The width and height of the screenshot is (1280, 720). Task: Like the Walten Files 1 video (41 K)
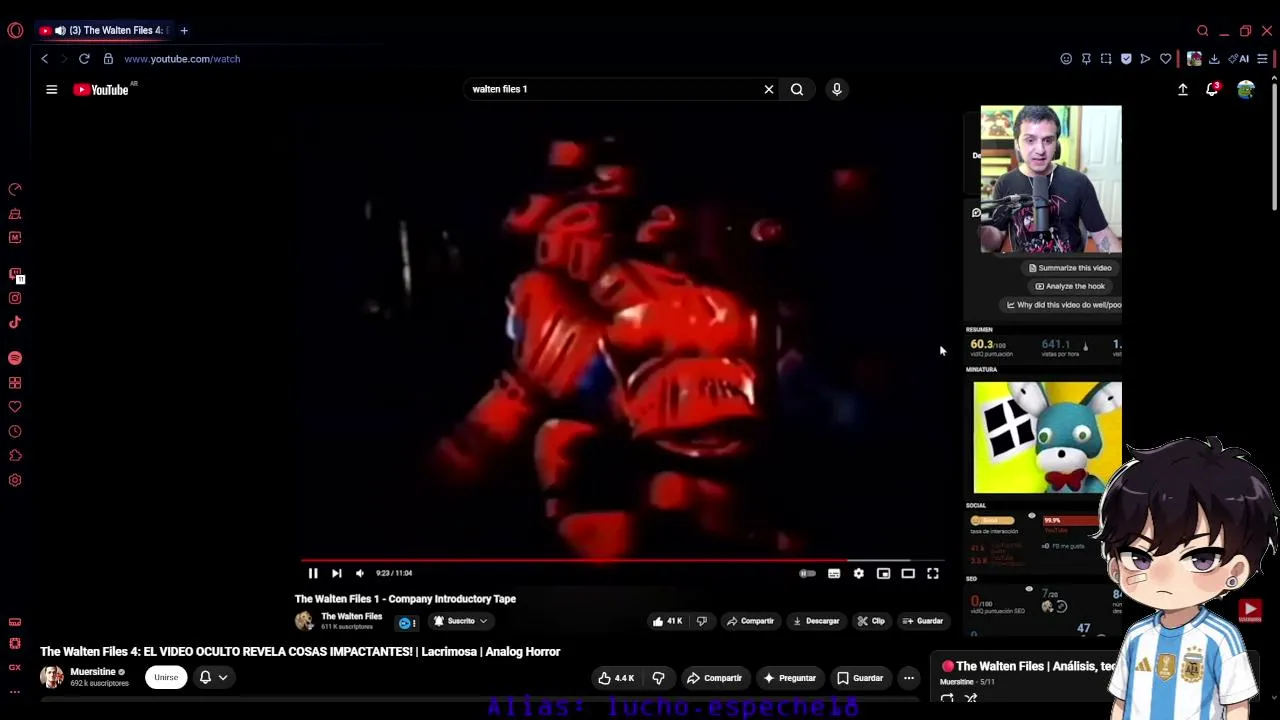point(667,621)
